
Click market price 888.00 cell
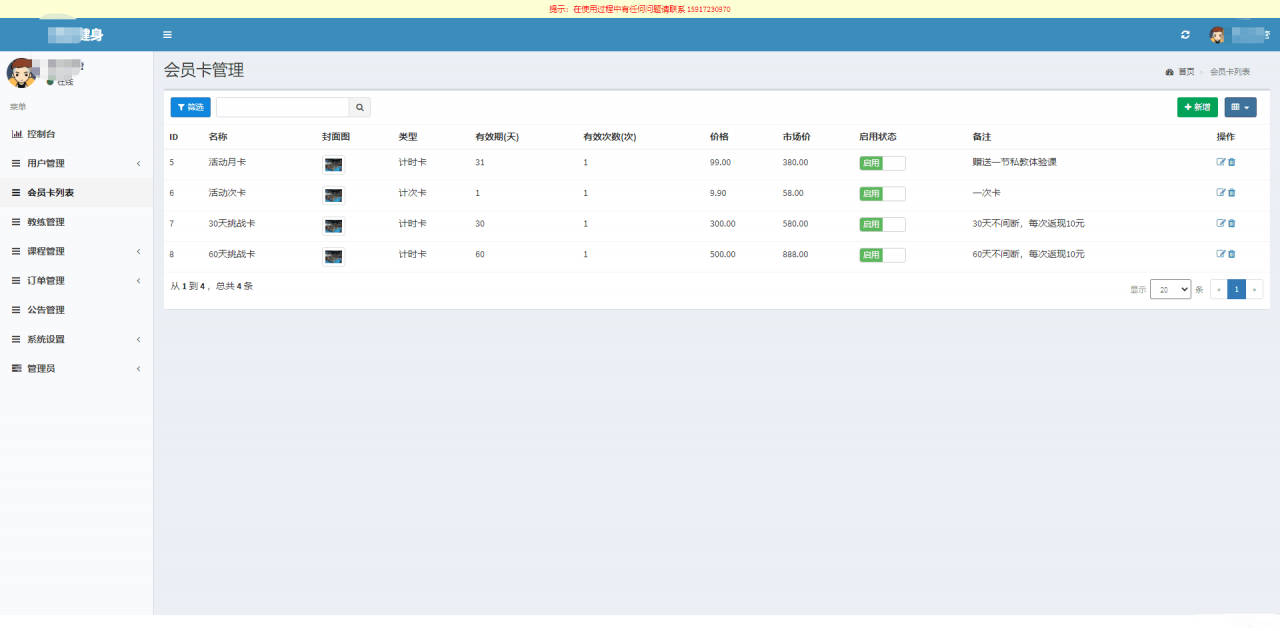point(796,254)
